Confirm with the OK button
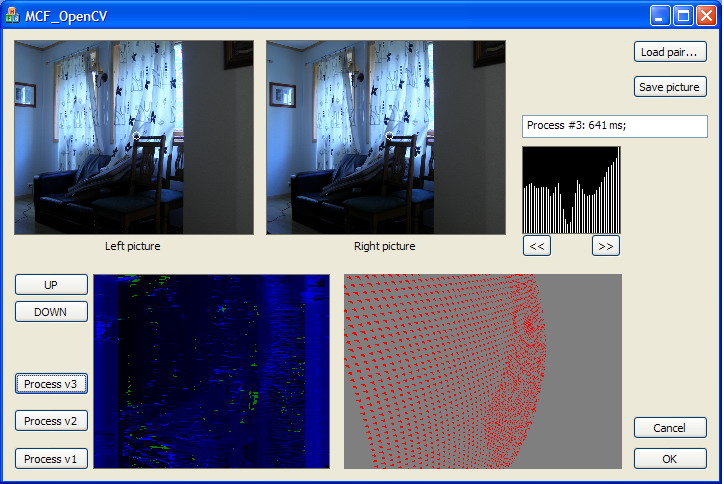This screenshot has width=724, height=484. (670, 459)
